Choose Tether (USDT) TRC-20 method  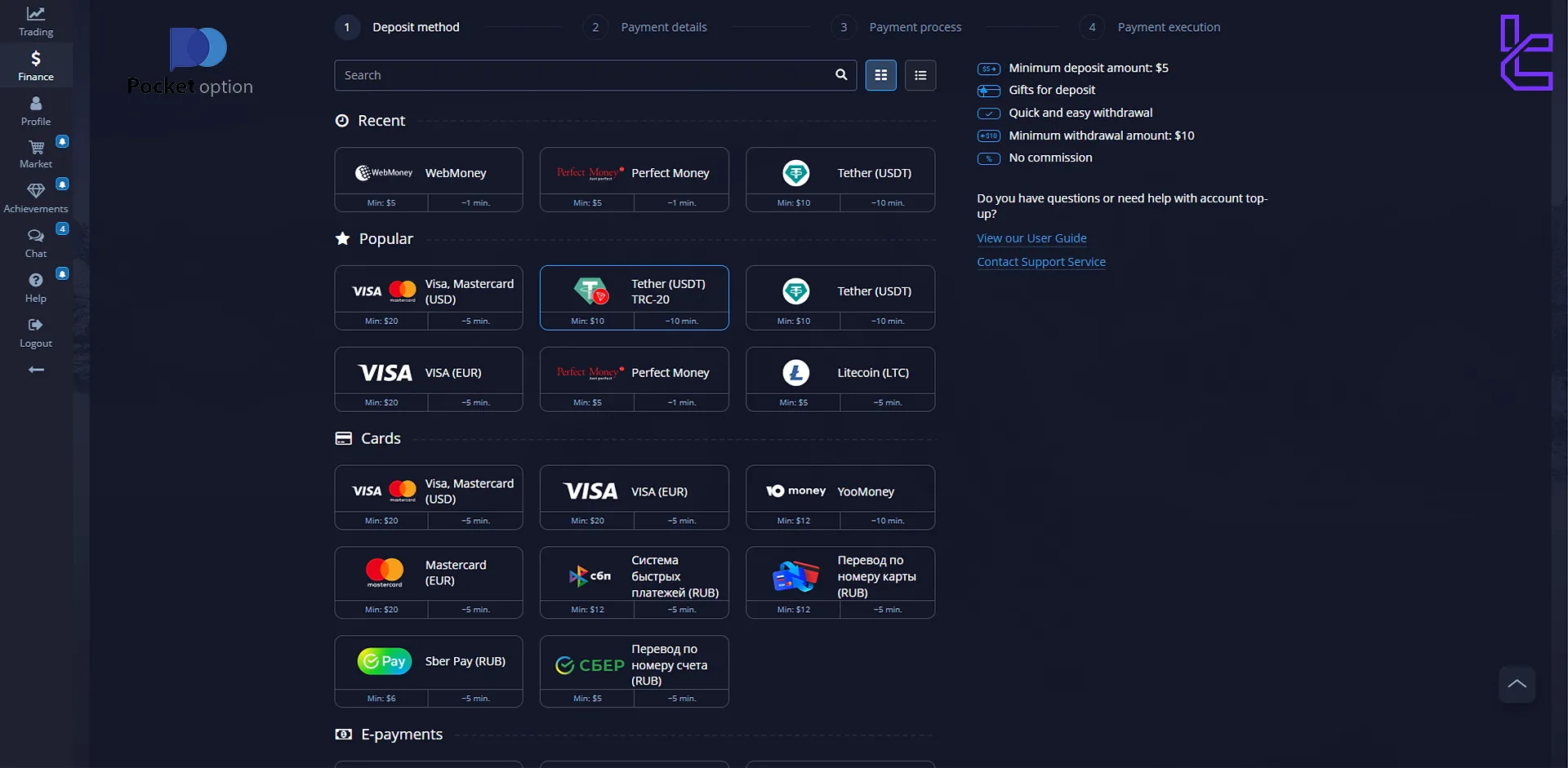pos(635,298)
